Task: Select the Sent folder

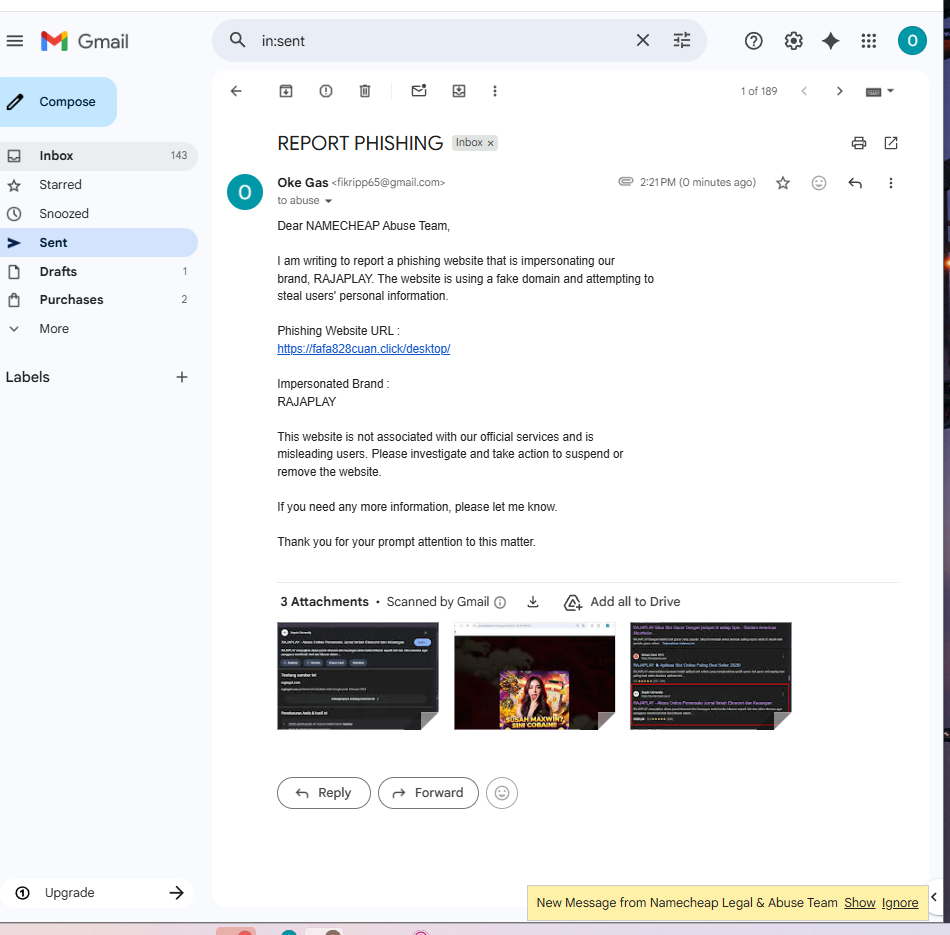Action: pyautogui.click(x=99, y=242)
